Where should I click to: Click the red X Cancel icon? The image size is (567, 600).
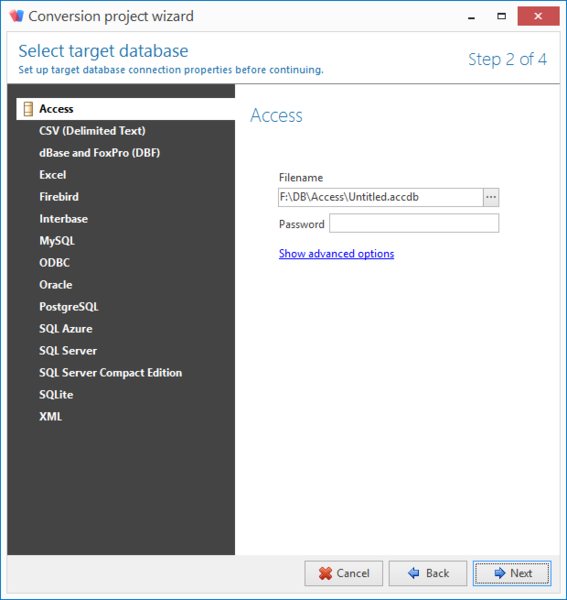point(326,573)
